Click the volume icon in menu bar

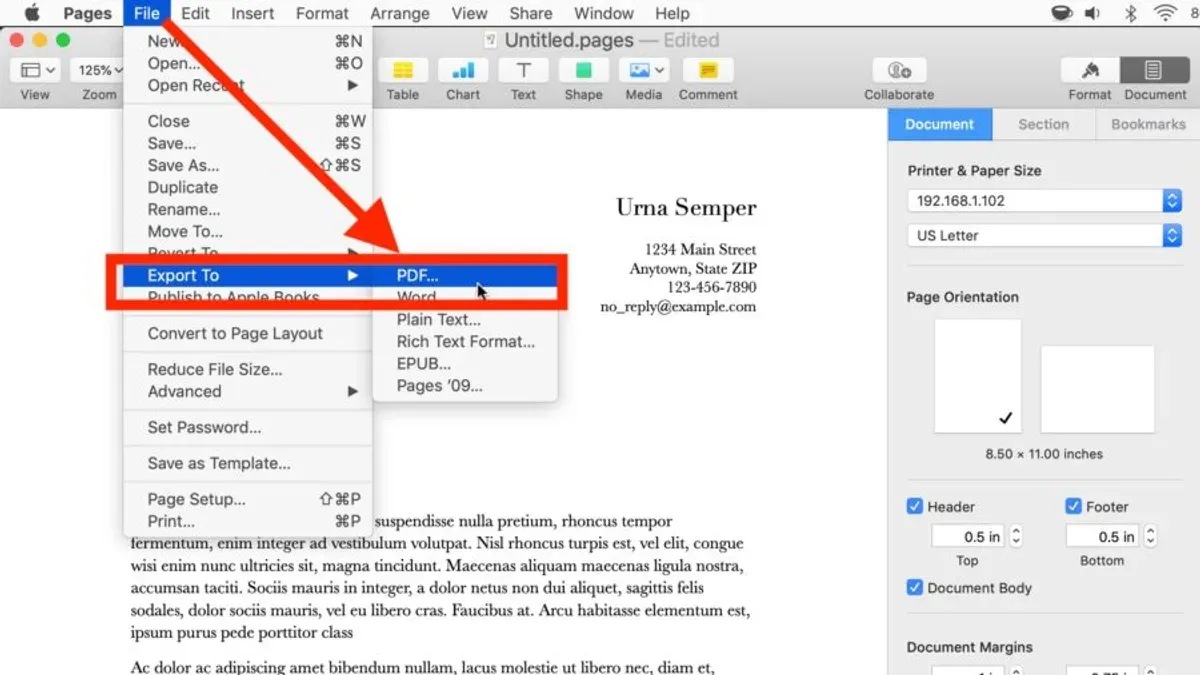tap(1092, 13)
